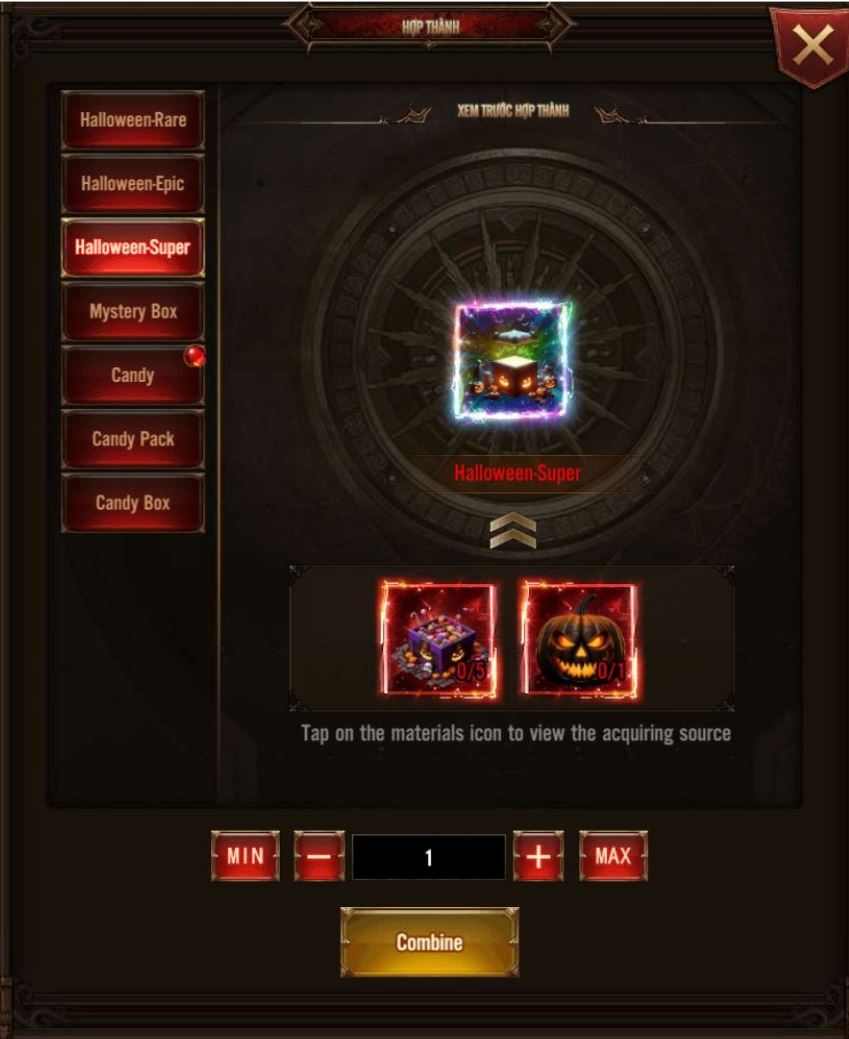Viewport: 849px width, 1039px height.
Task: Tap the red notification dot on Candy
Action: click(194, 356)
